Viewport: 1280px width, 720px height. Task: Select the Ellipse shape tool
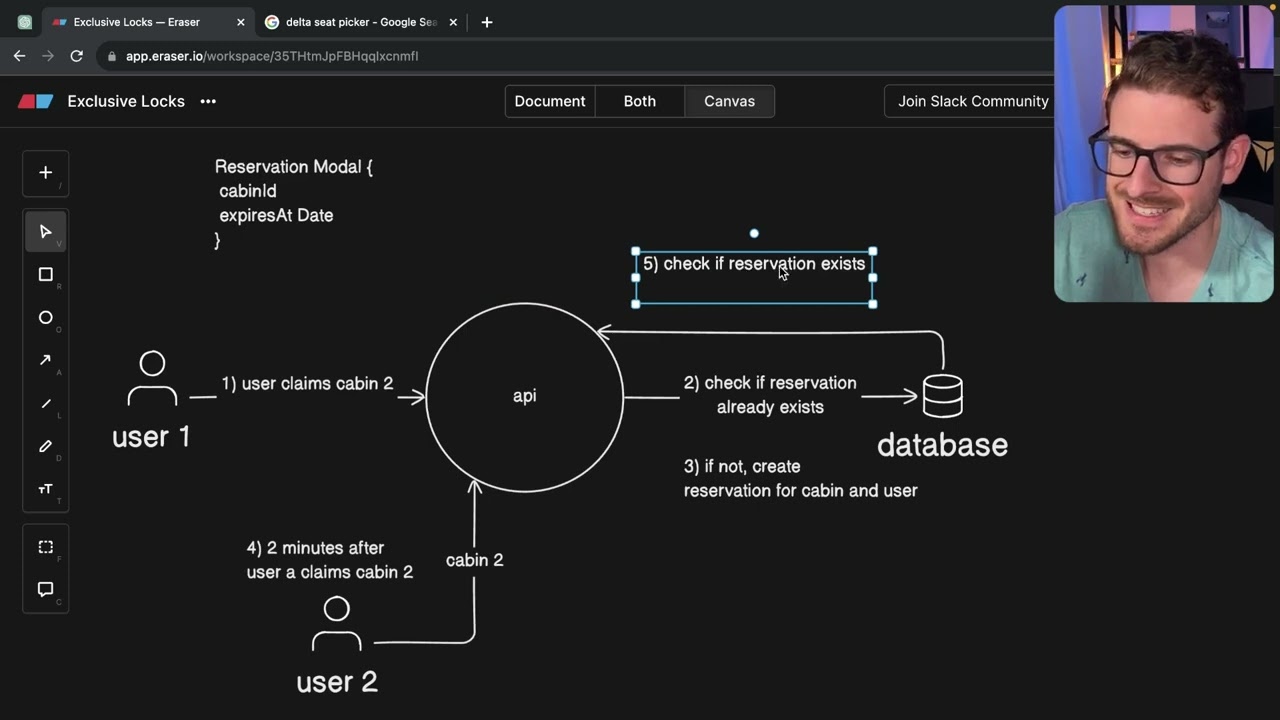point(45,318)
